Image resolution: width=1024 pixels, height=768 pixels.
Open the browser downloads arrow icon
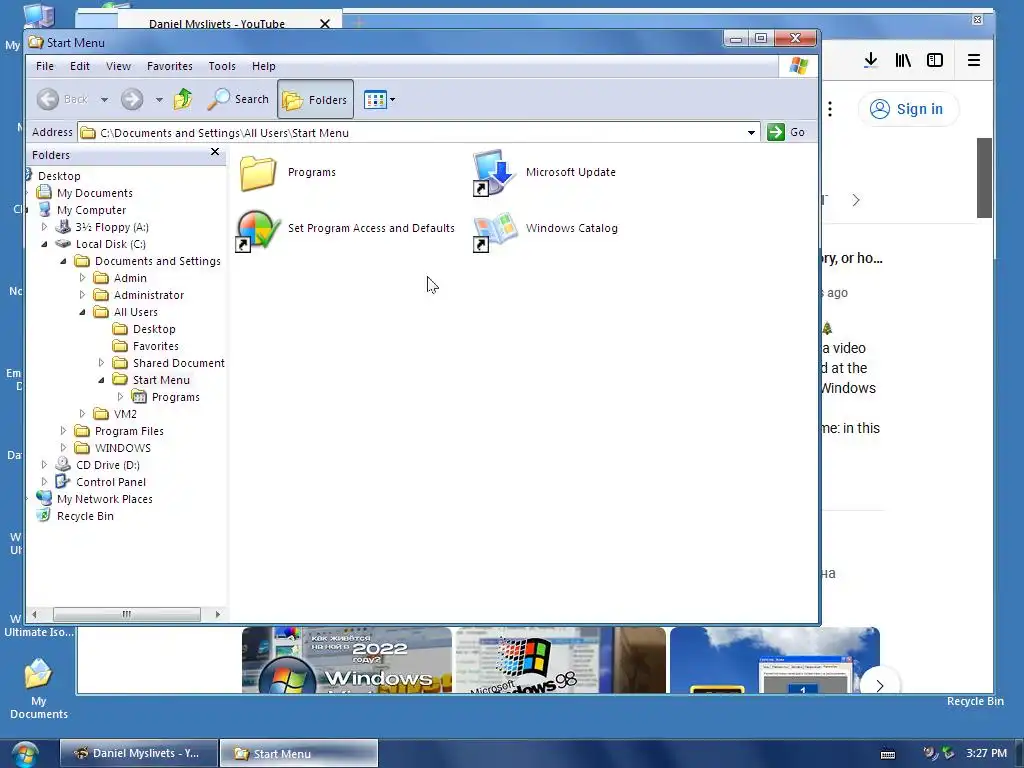[871, 60]
